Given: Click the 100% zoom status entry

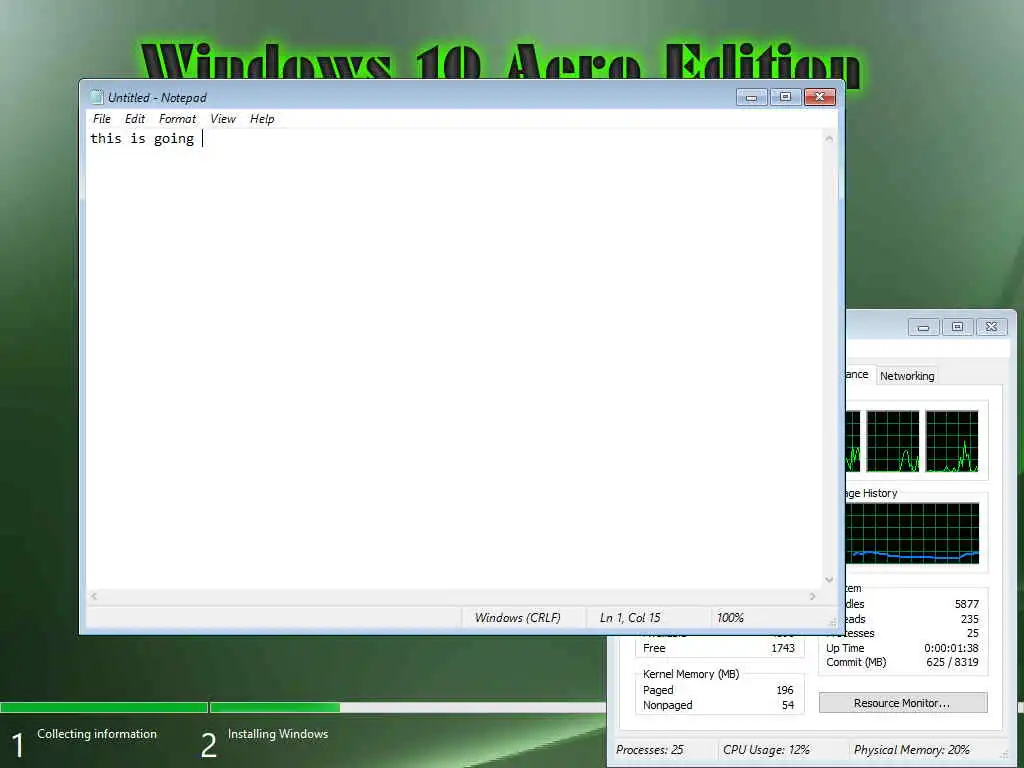Looking at the screenshot, I should [x=730, y=617].
